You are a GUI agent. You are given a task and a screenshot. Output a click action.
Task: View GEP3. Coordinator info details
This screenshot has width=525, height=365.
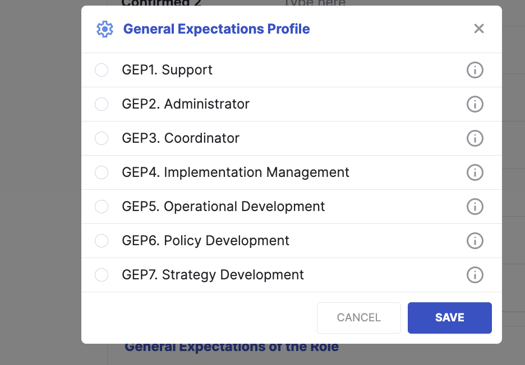(475, 138)
